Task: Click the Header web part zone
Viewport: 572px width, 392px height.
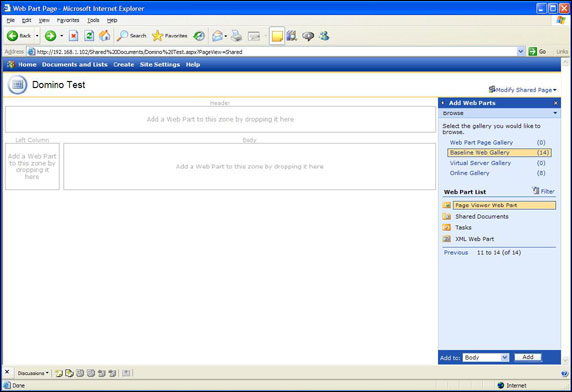Action: 220,120
